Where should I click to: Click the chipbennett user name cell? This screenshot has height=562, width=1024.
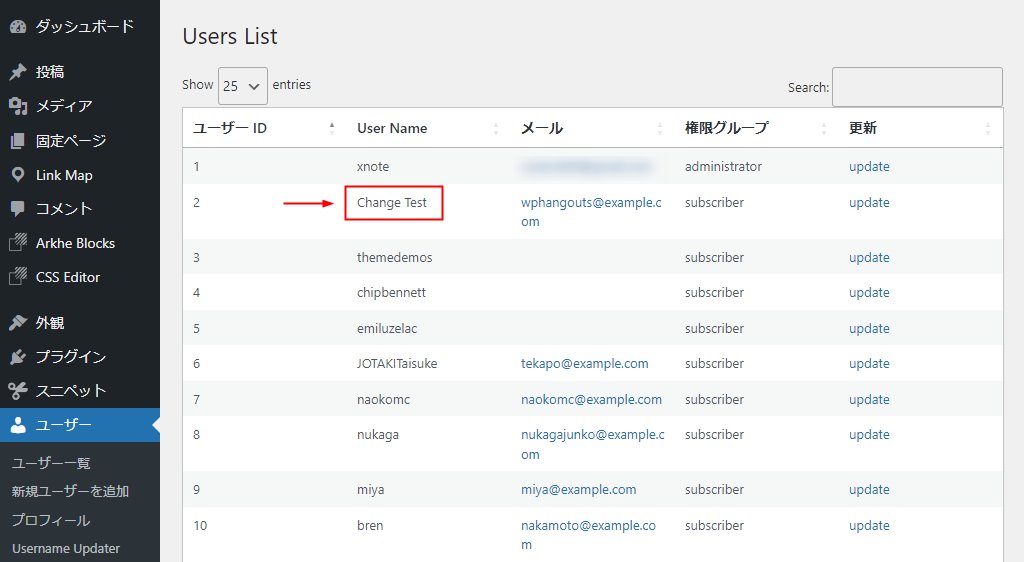coord(391,292)
